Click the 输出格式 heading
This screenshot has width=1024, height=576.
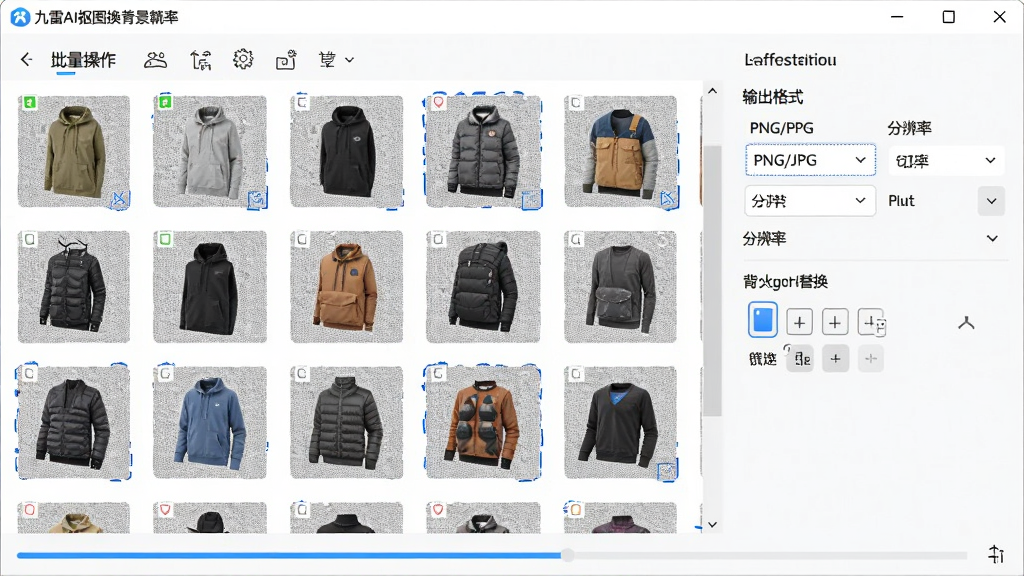pos(773,97)
